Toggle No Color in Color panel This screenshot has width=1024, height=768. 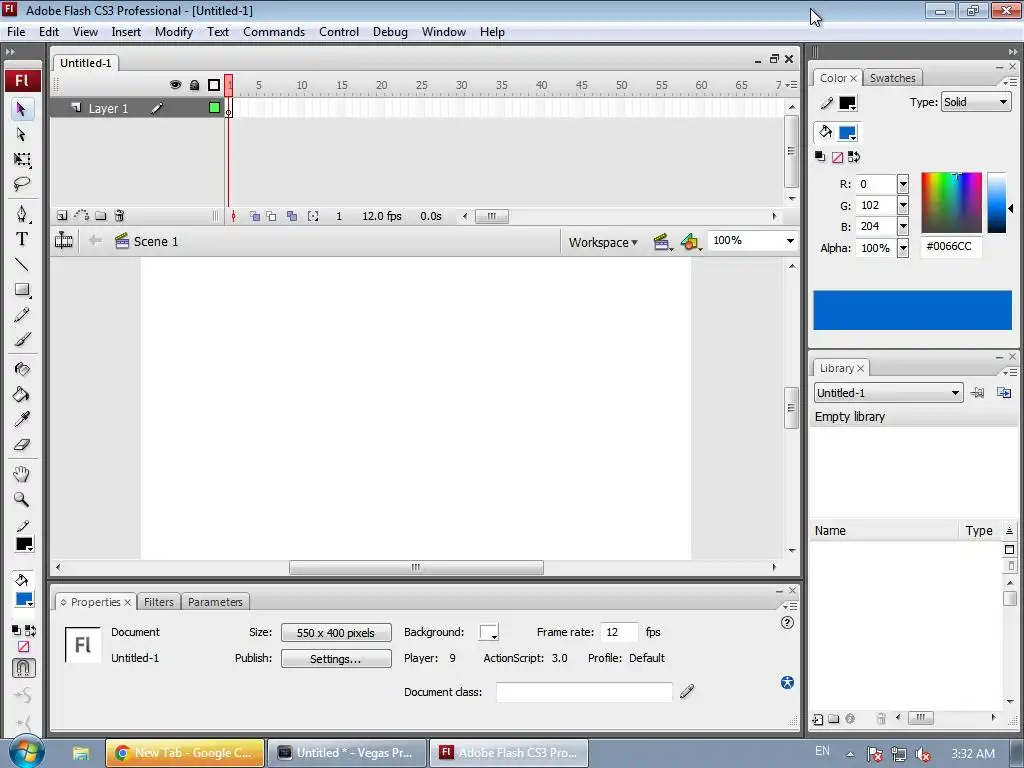[837, 157]
